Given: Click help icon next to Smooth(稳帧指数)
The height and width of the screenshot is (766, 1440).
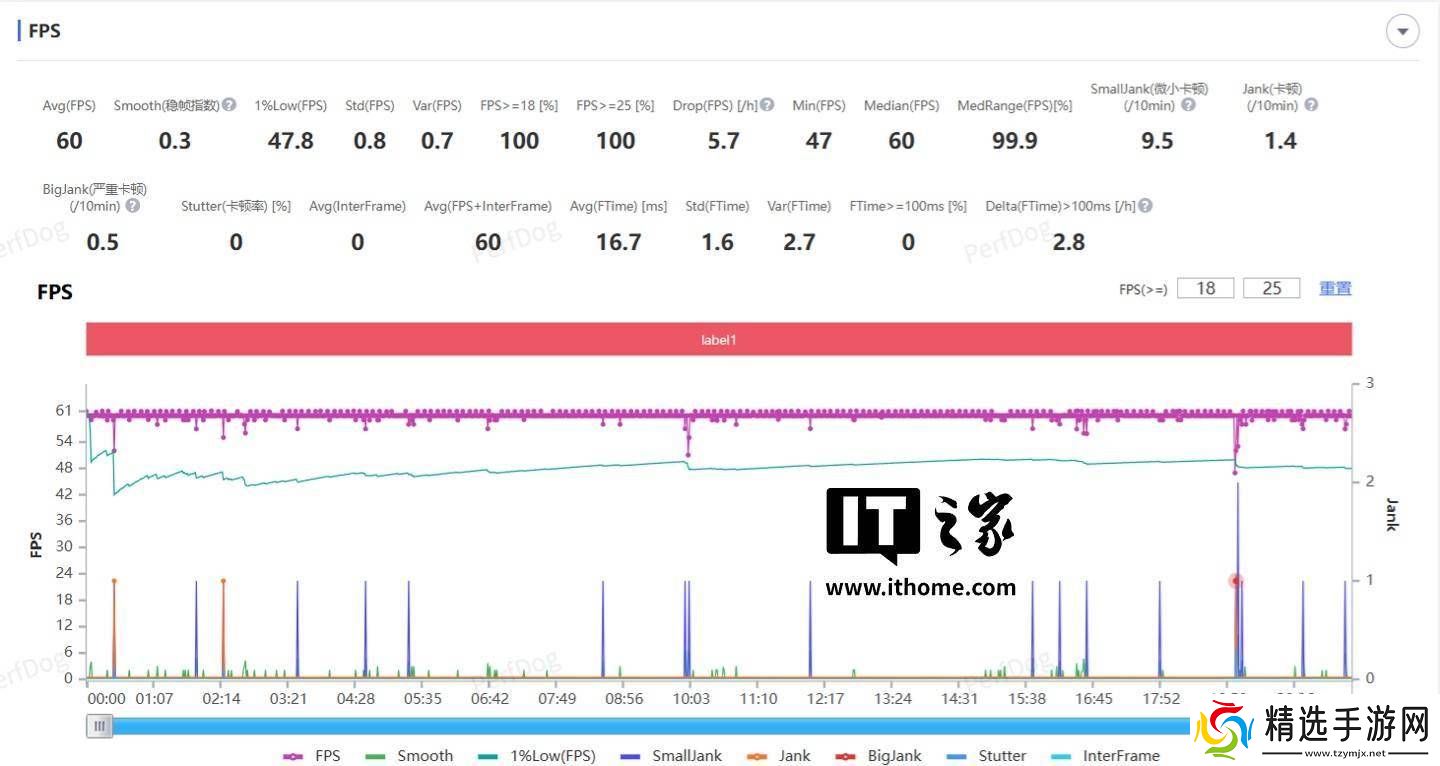Looking at the screenshot, I should [229, 105].
